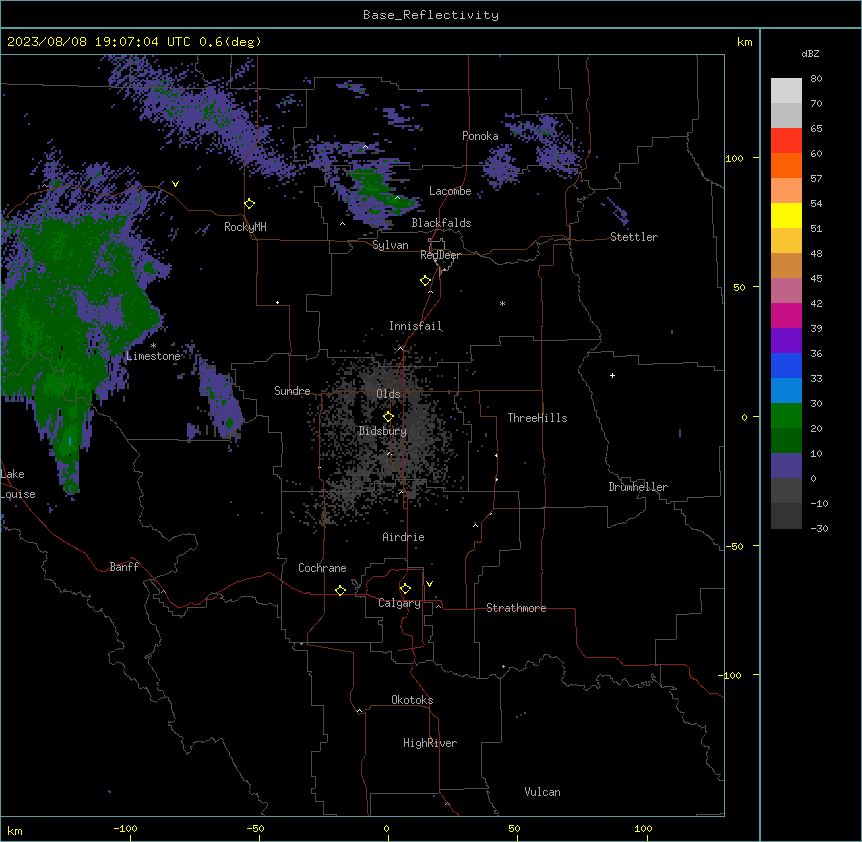Select the magenta 39-42 dBZ legend swatch

coord(786,315)
